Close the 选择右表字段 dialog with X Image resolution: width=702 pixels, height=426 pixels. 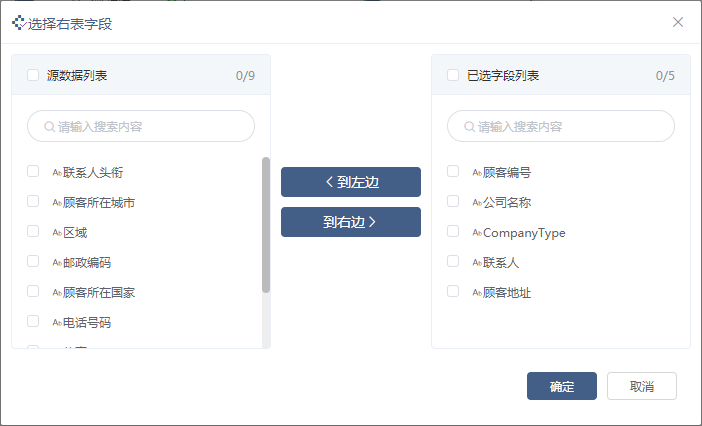pyautogui.click(x=678, y=22)
